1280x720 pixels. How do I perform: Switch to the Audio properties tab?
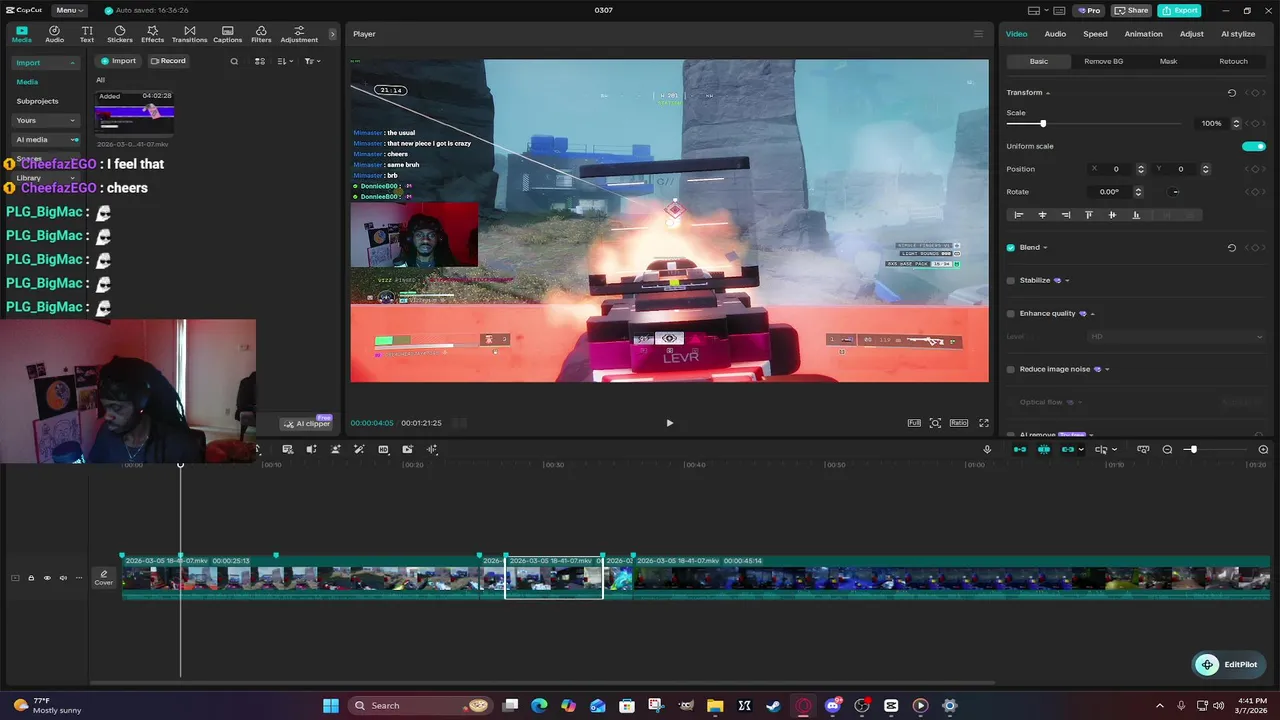pyautogui.click(x=1055, y=34)
